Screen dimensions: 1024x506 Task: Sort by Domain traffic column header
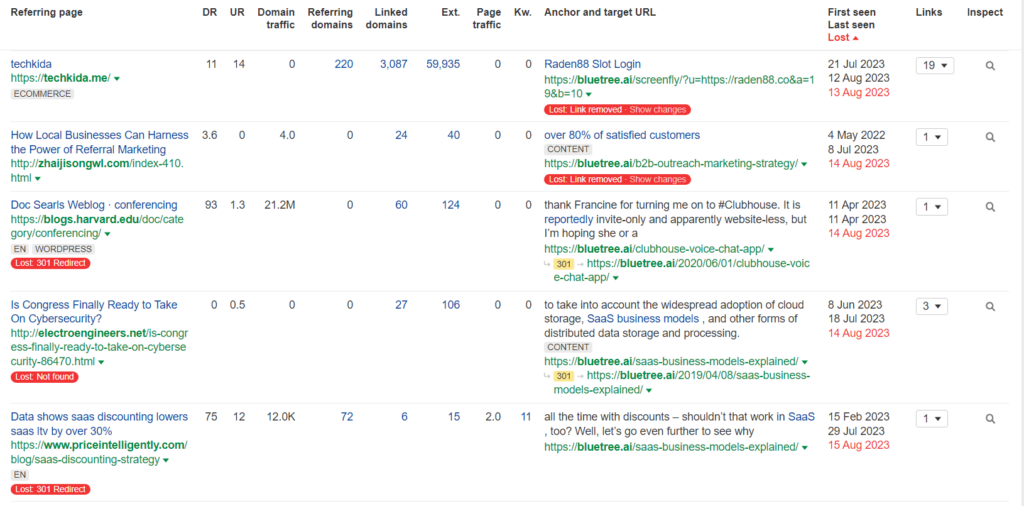276,19
